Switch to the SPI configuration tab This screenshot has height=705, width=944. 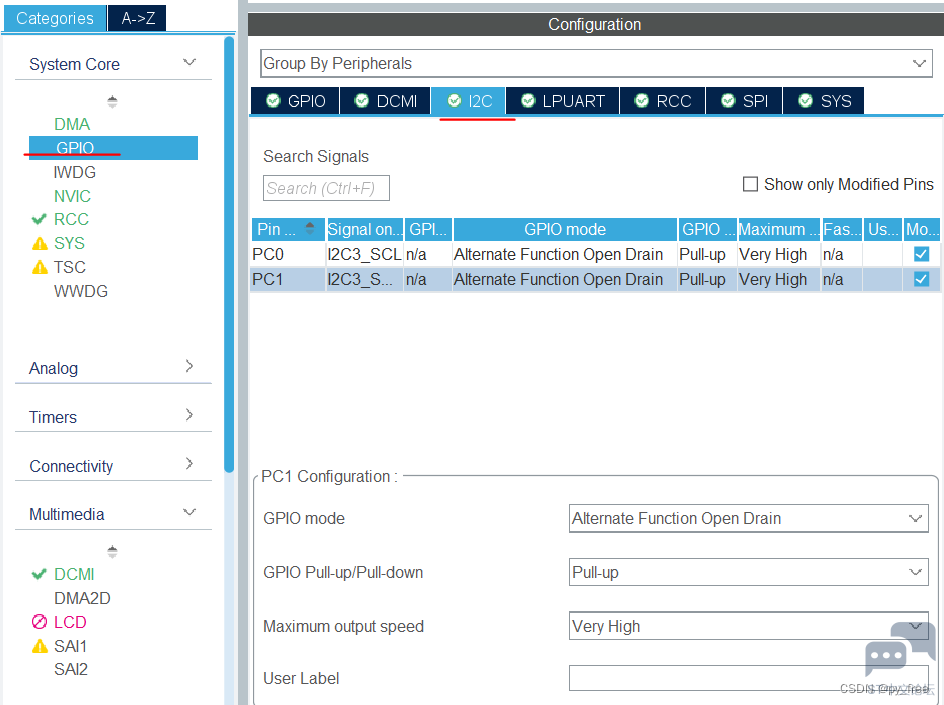tap(744, 101)
